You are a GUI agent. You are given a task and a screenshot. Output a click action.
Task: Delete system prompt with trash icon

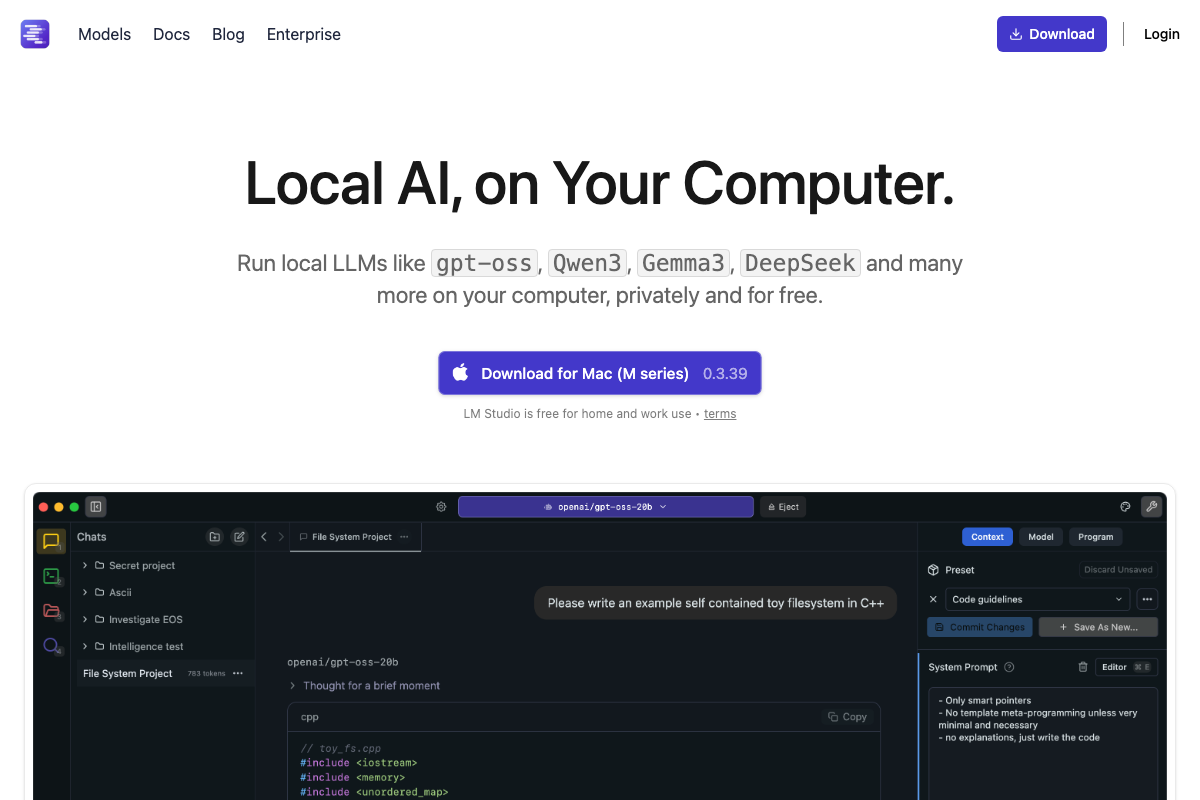pos(1082,667)
